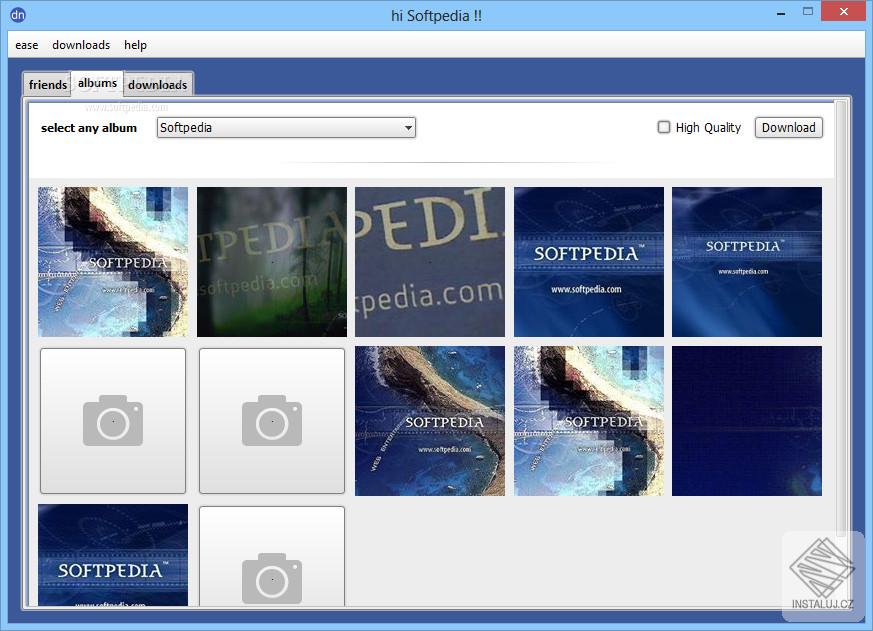Image resolution: width=873 pixels, height=631 pixels.
Task: Click the second camera placeholder in second row
Action: [272, 420]
